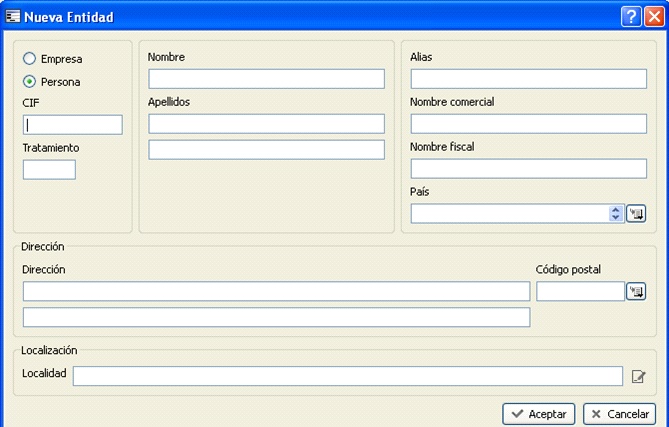Click the edit icon beside Localidad
Screen dimensions: 669x427
(x=639, y=376)
